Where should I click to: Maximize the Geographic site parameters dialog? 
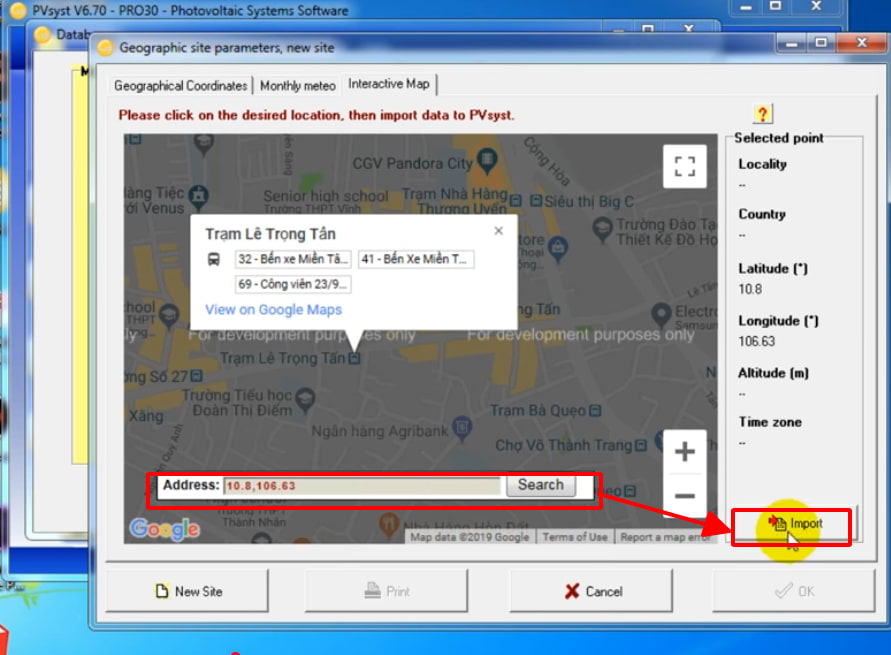[x=821, y=43]
